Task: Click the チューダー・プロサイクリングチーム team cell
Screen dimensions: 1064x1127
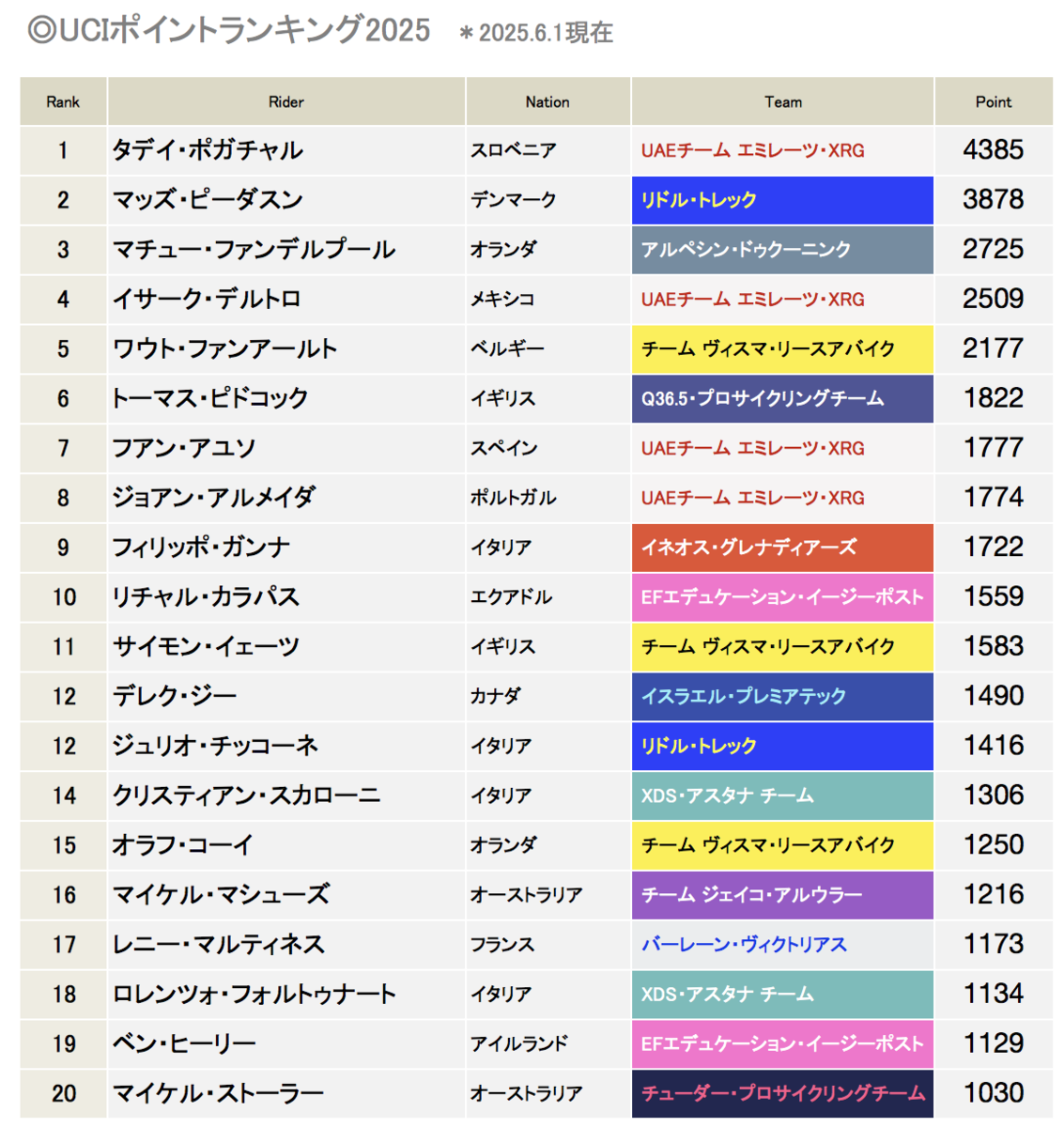Action: pyautogui.click(x=782, y=1093)
